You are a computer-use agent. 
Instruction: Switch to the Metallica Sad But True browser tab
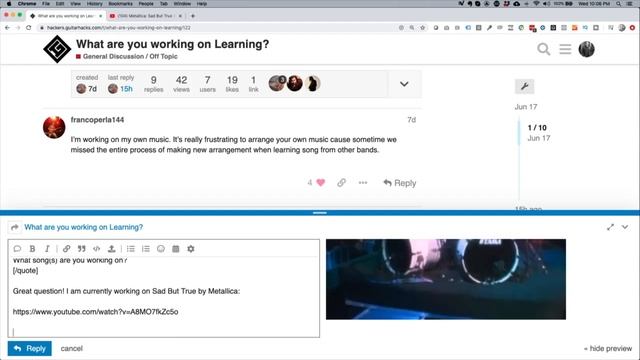(x=145, y=16)
